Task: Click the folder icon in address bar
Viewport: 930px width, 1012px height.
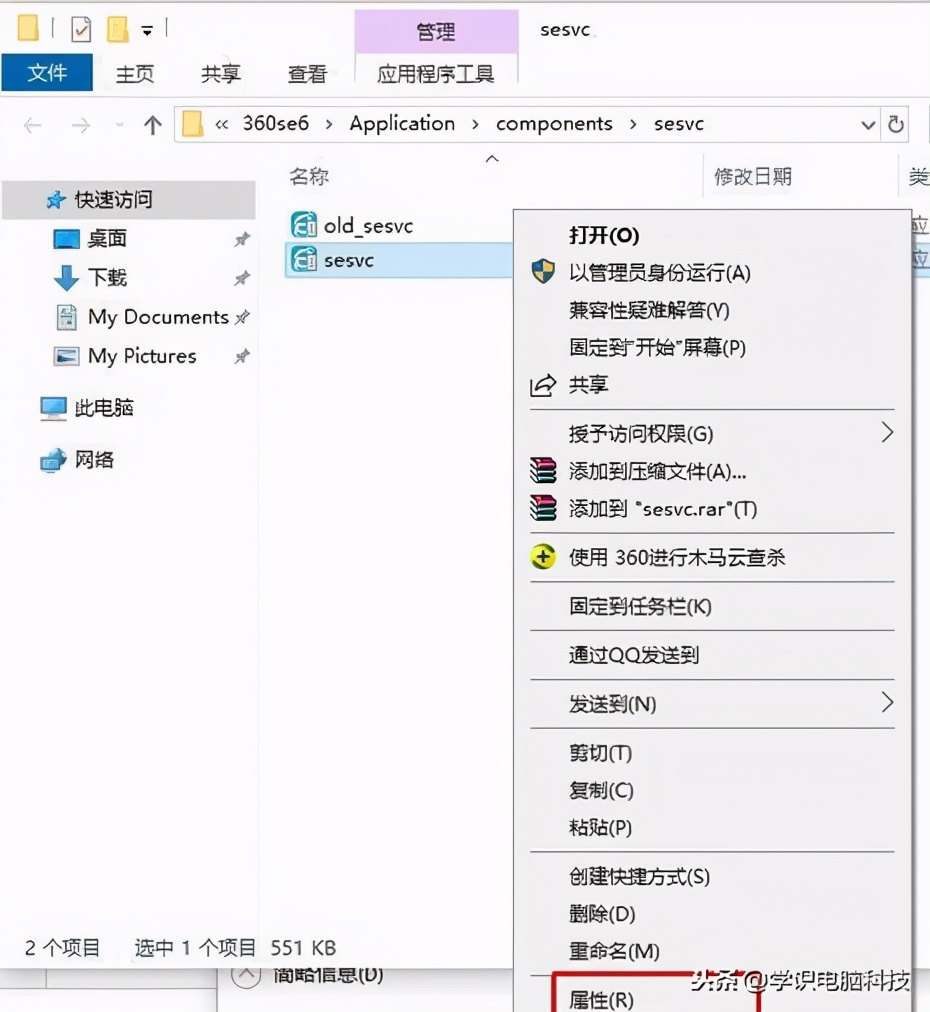Action: (192, 123)
